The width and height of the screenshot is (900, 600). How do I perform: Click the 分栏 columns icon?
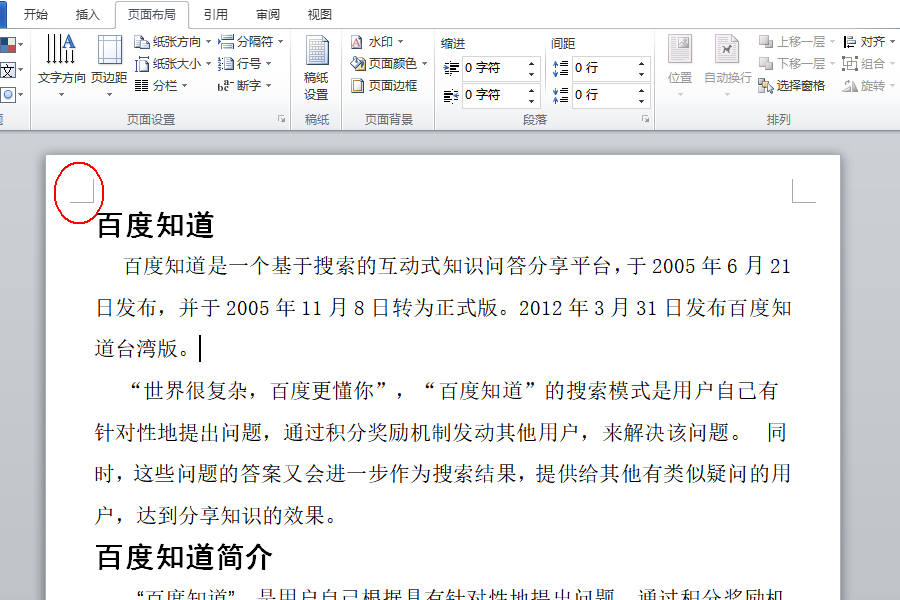(141, 86)
